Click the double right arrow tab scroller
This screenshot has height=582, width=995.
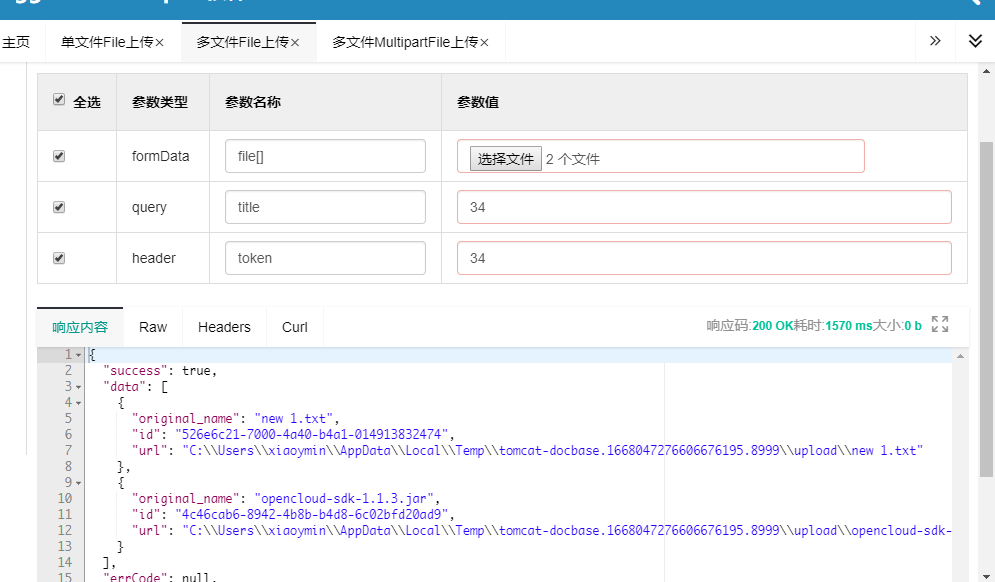click(935, 41)
